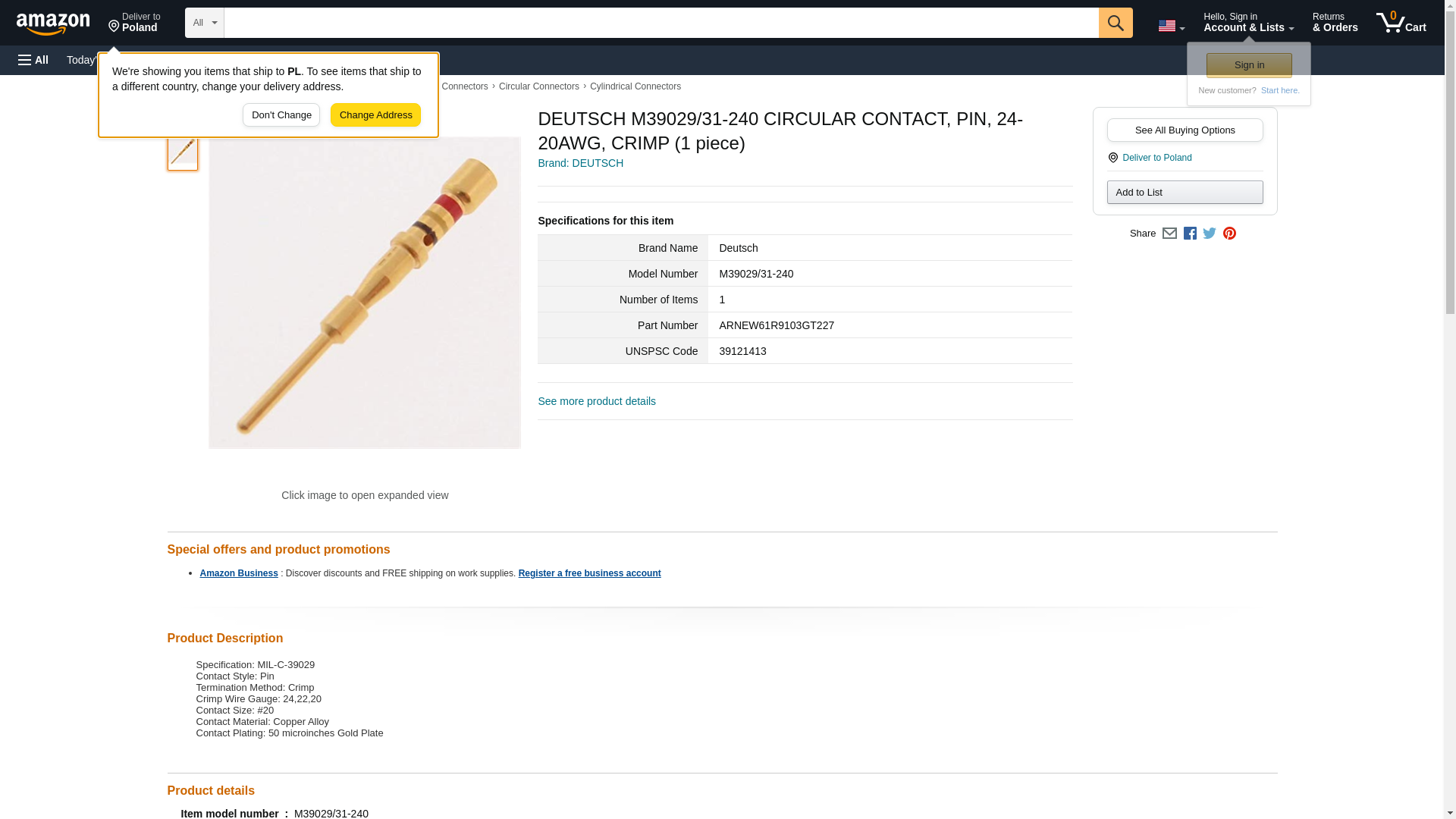Screen dimensions: 1456x819
Task: Click into the search input field
Action: (x=661, y=23)
